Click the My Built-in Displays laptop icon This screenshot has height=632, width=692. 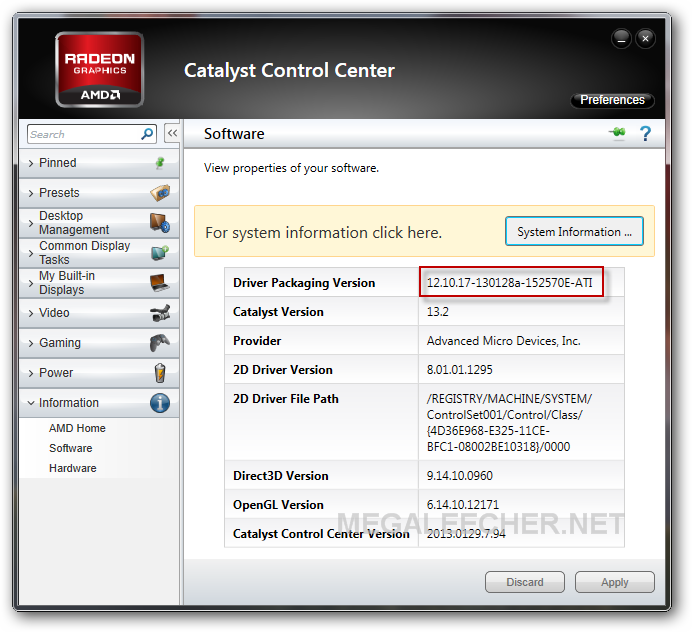[160, 282]
